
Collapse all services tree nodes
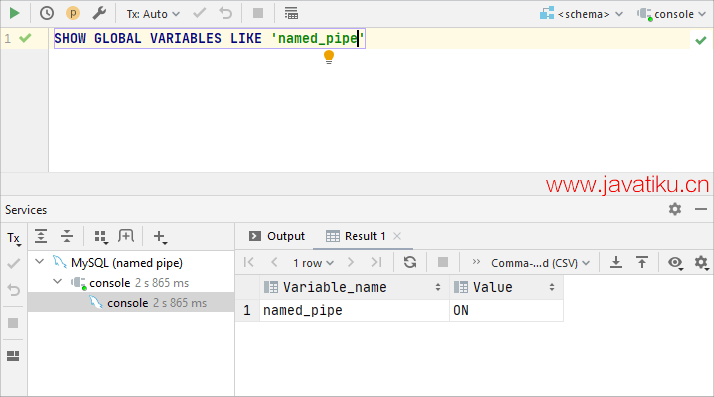pyautogui.click(x=67, y=236)
